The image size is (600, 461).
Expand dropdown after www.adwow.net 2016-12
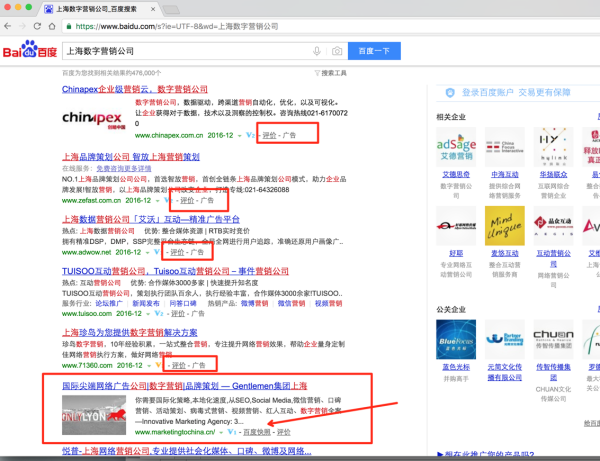click(x=147, y=252)
